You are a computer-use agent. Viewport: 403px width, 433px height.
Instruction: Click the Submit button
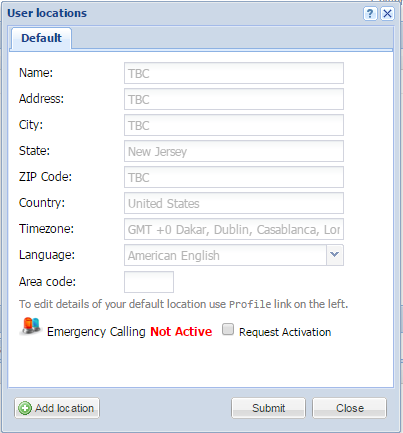click(268, 408)
